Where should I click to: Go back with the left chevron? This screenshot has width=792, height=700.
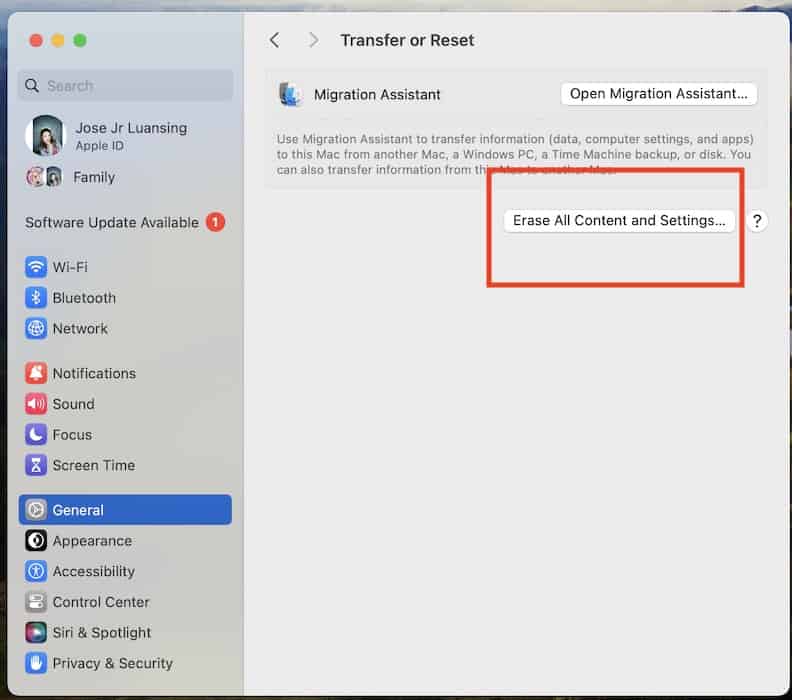pos(275,40)
